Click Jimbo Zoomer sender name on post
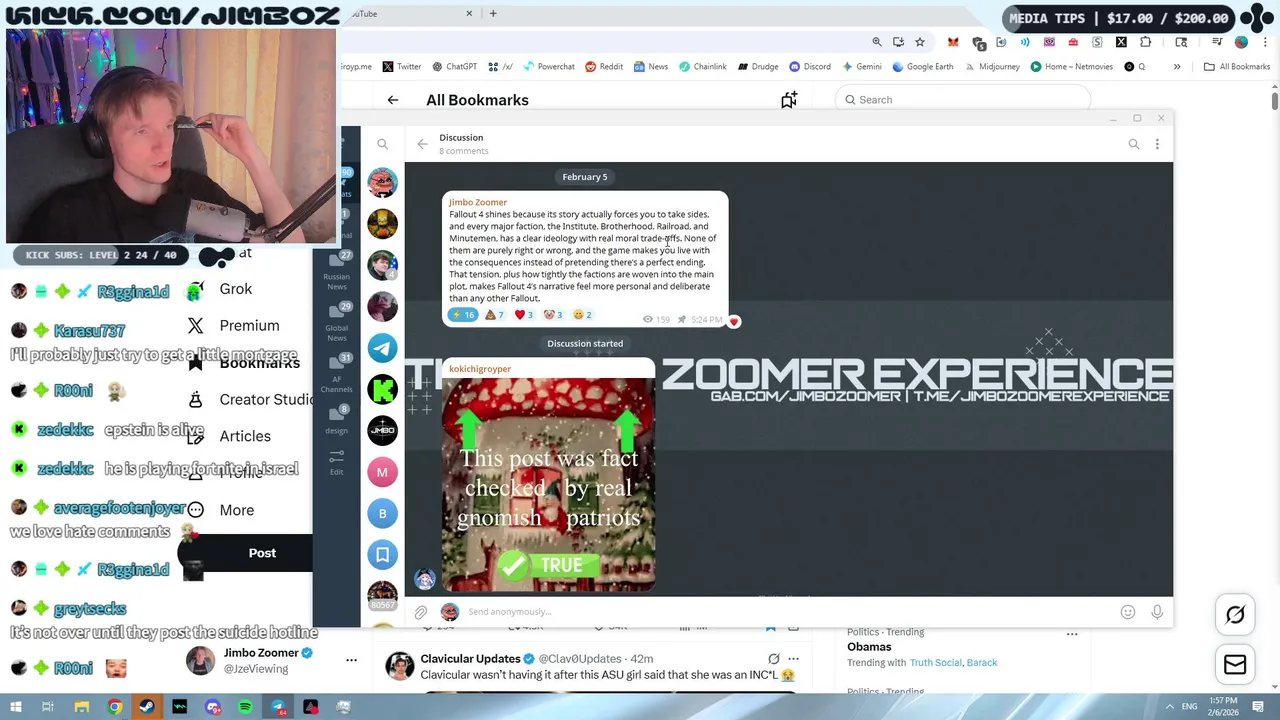 pos(478,202)
